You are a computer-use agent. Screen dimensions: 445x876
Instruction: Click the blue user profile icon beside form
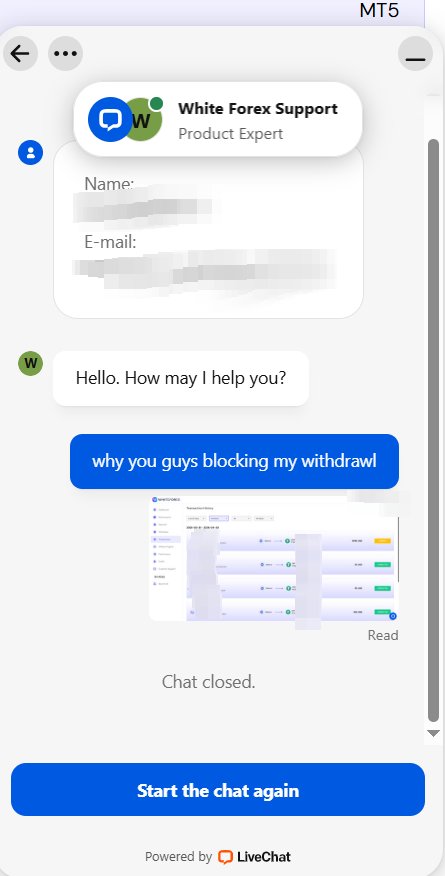click(30, 152)
